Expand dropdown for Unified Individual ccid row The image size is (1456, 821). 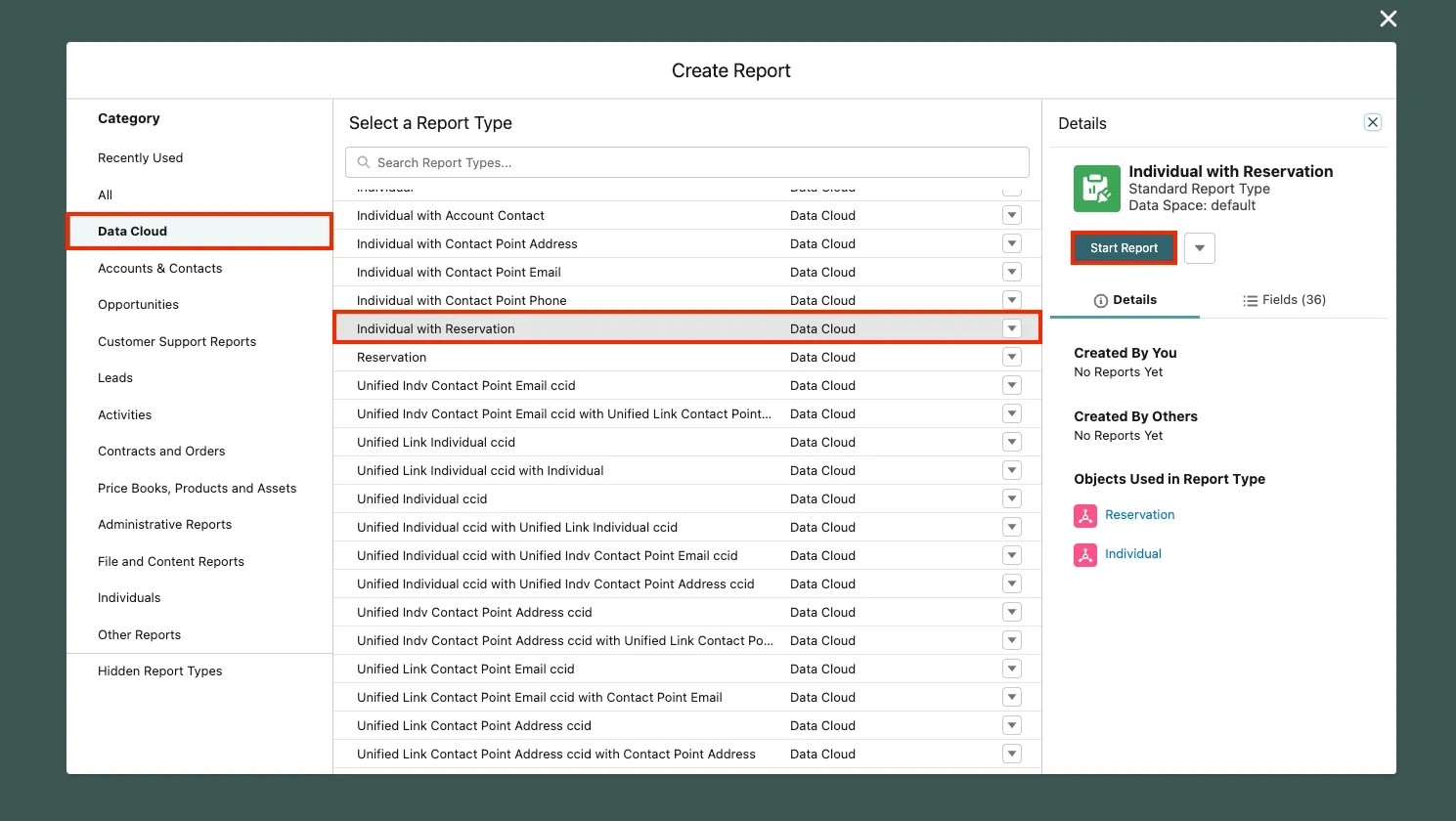1012,498
